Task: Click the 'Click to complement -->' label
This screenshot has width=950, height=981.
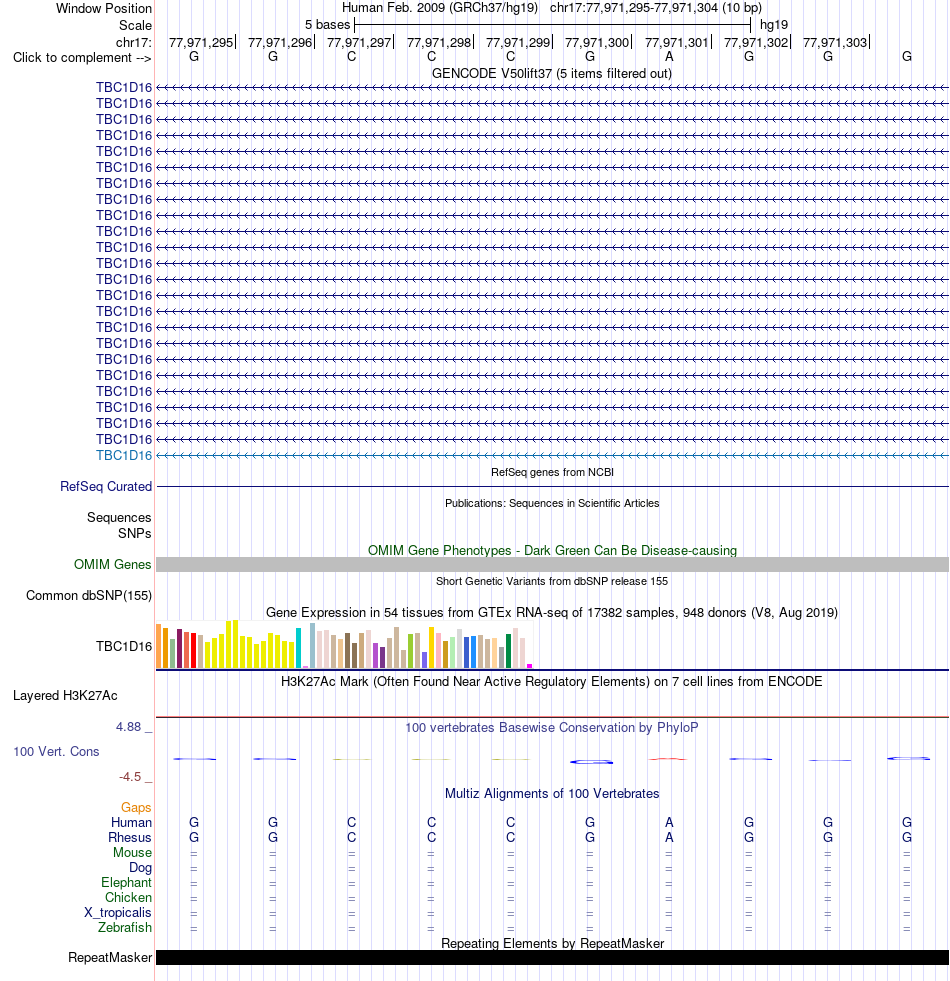Action: click(x=82, y=58)
